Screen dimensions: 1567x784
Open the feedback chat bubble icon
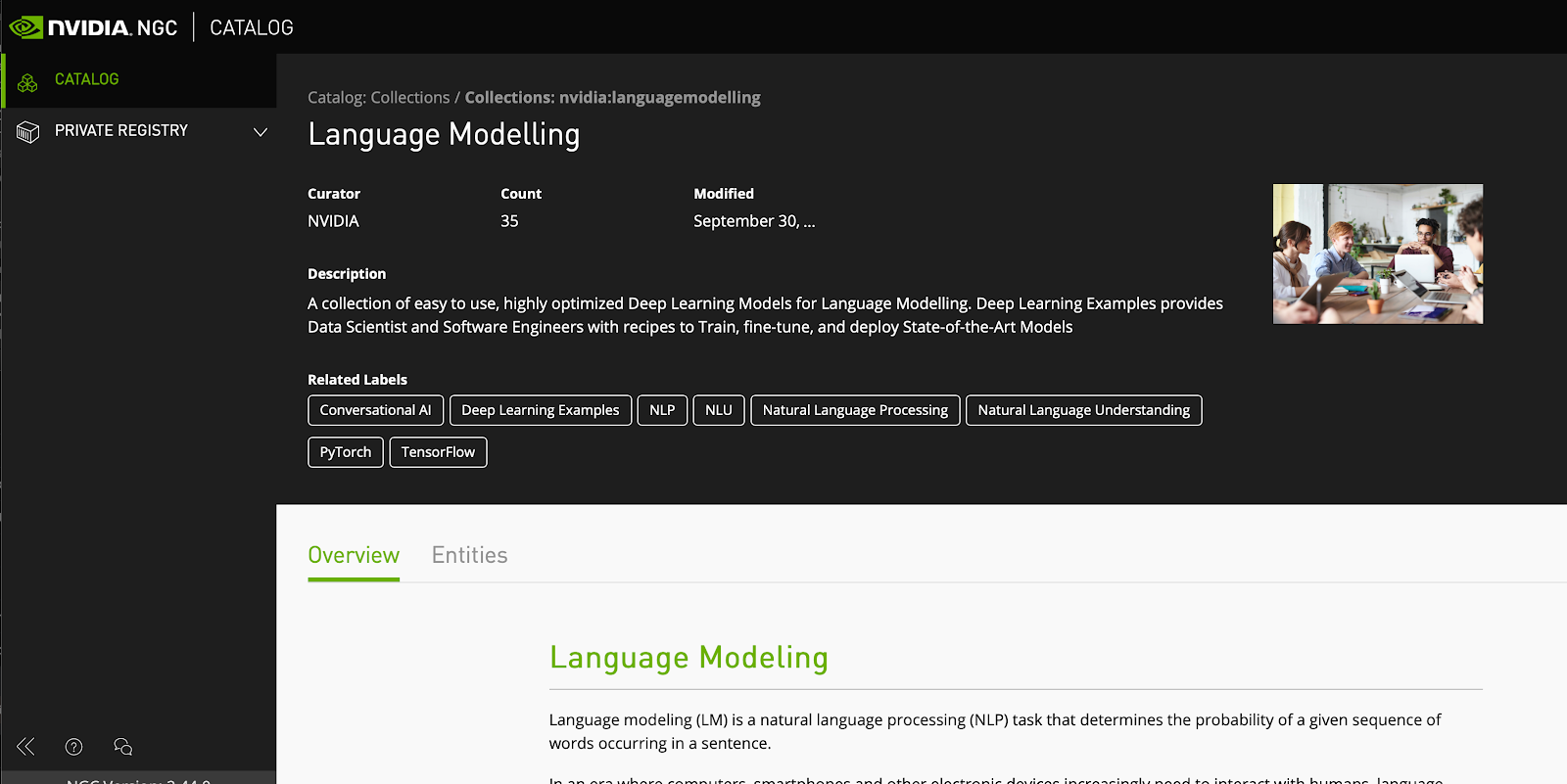coord(122,747)
